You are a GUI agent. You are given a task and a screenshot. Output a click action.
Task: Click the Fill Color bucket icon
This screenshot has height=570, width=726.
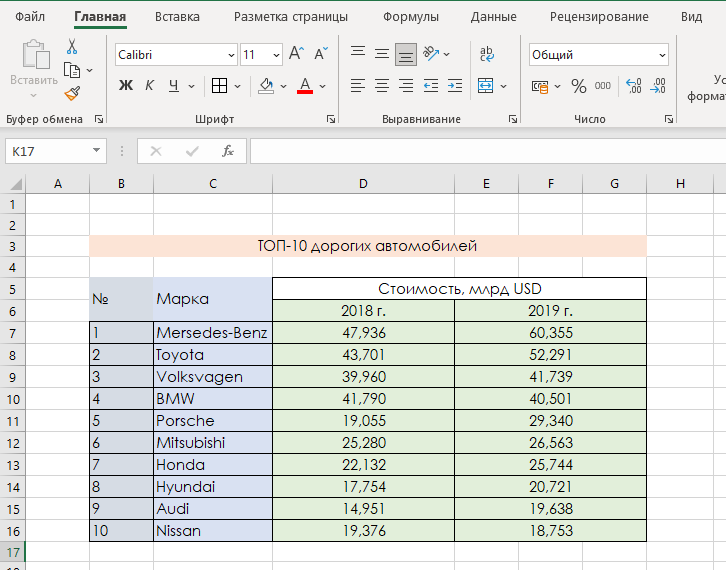tap(266, 86)
